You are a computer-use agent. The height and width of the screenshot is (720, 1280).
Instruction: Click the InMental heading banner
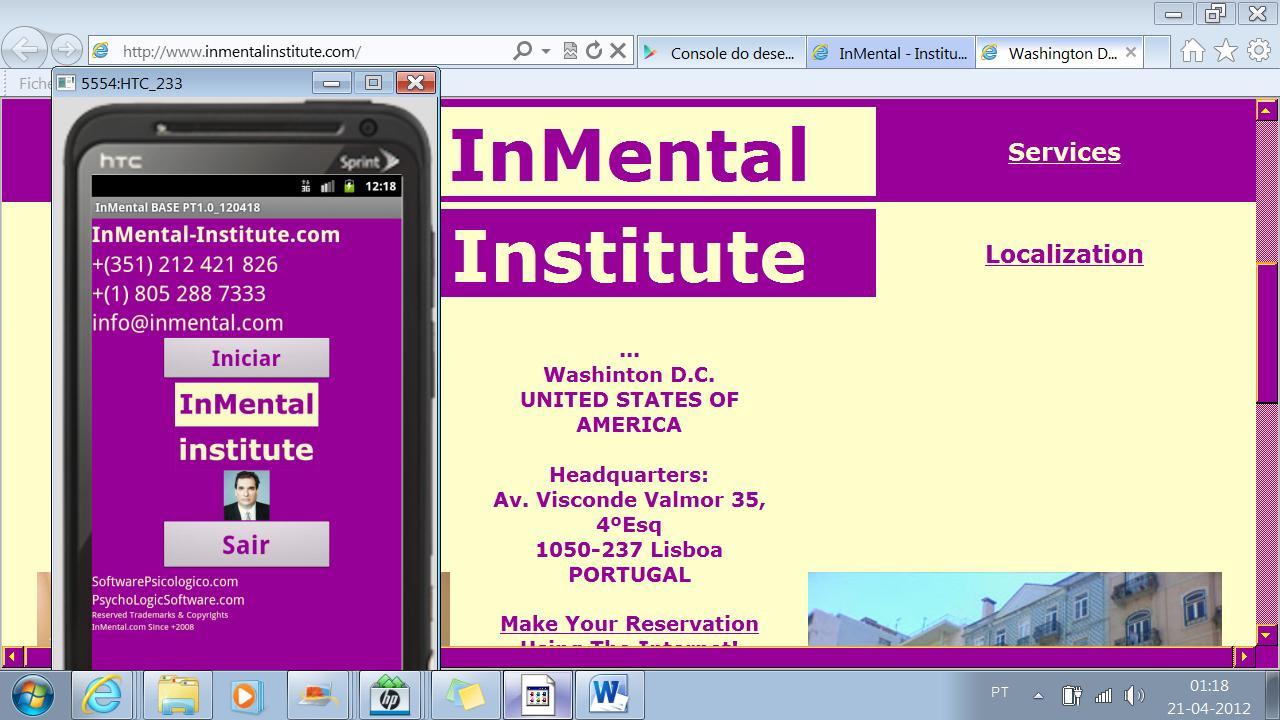click(x=658, y=152)
